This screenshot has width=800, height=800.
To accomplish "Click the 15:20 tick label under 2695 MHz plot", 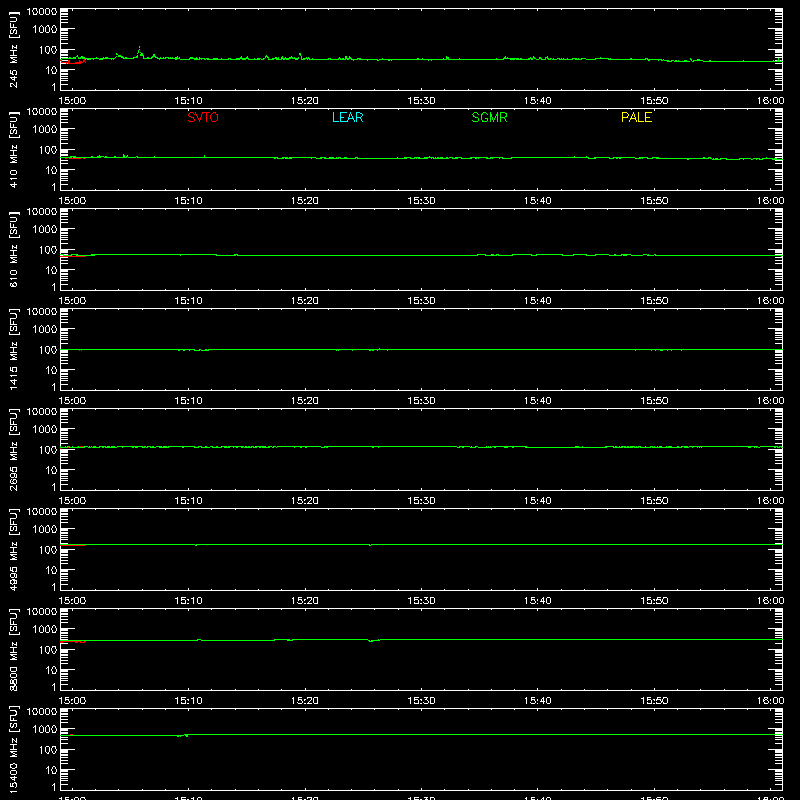I will click(x=305, y=501).
